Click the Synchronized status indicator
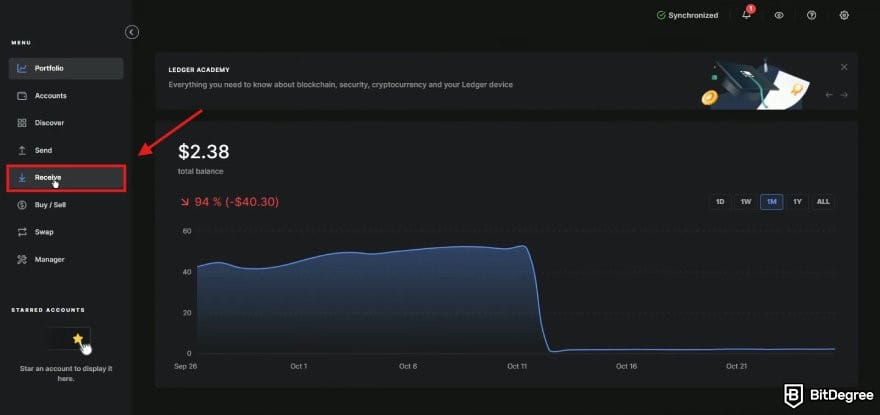This screenshot has height=415, width=880. [x=687, y=16]
